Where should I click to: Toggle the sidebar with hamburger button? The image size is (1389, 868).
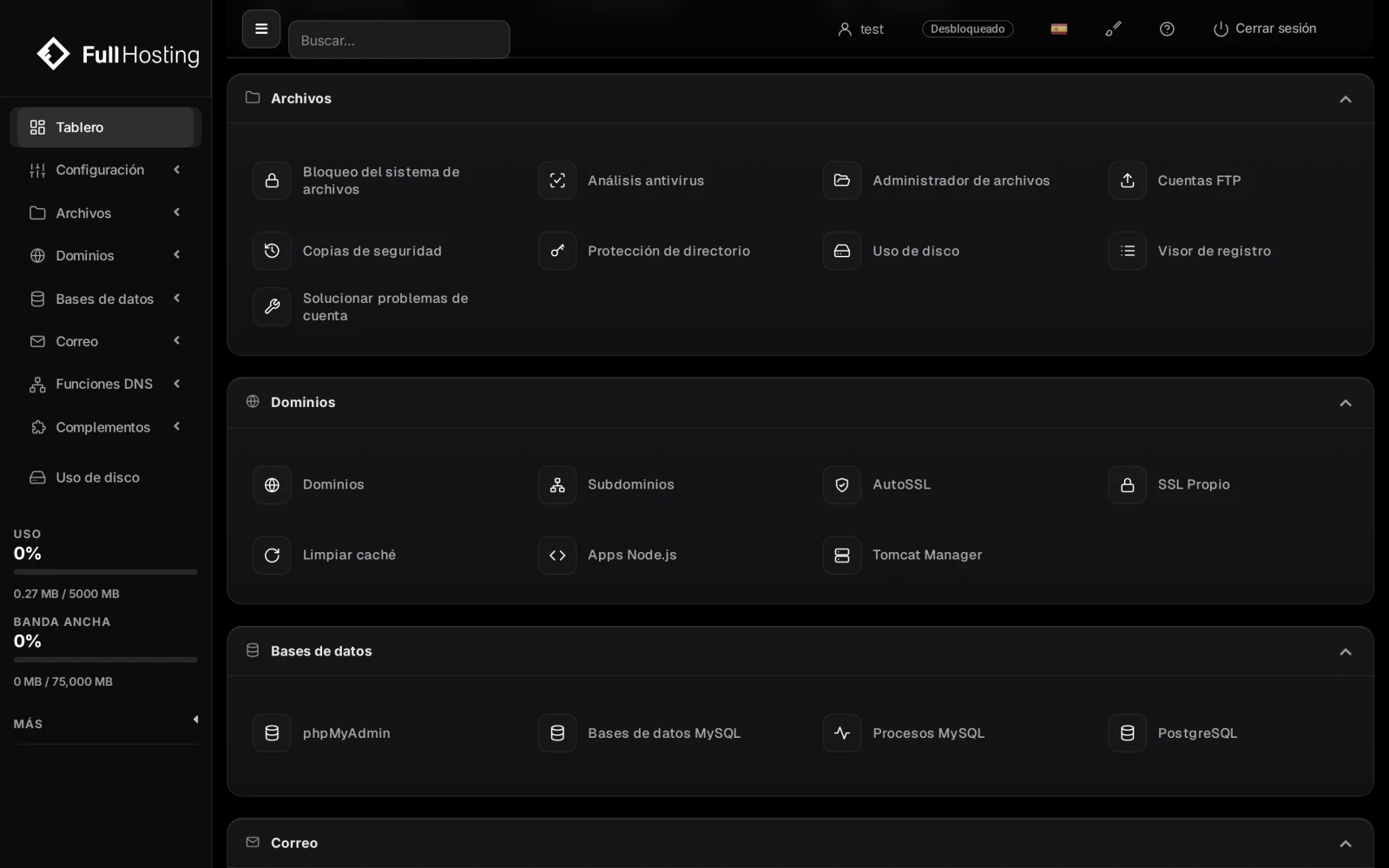pos(261,29)
